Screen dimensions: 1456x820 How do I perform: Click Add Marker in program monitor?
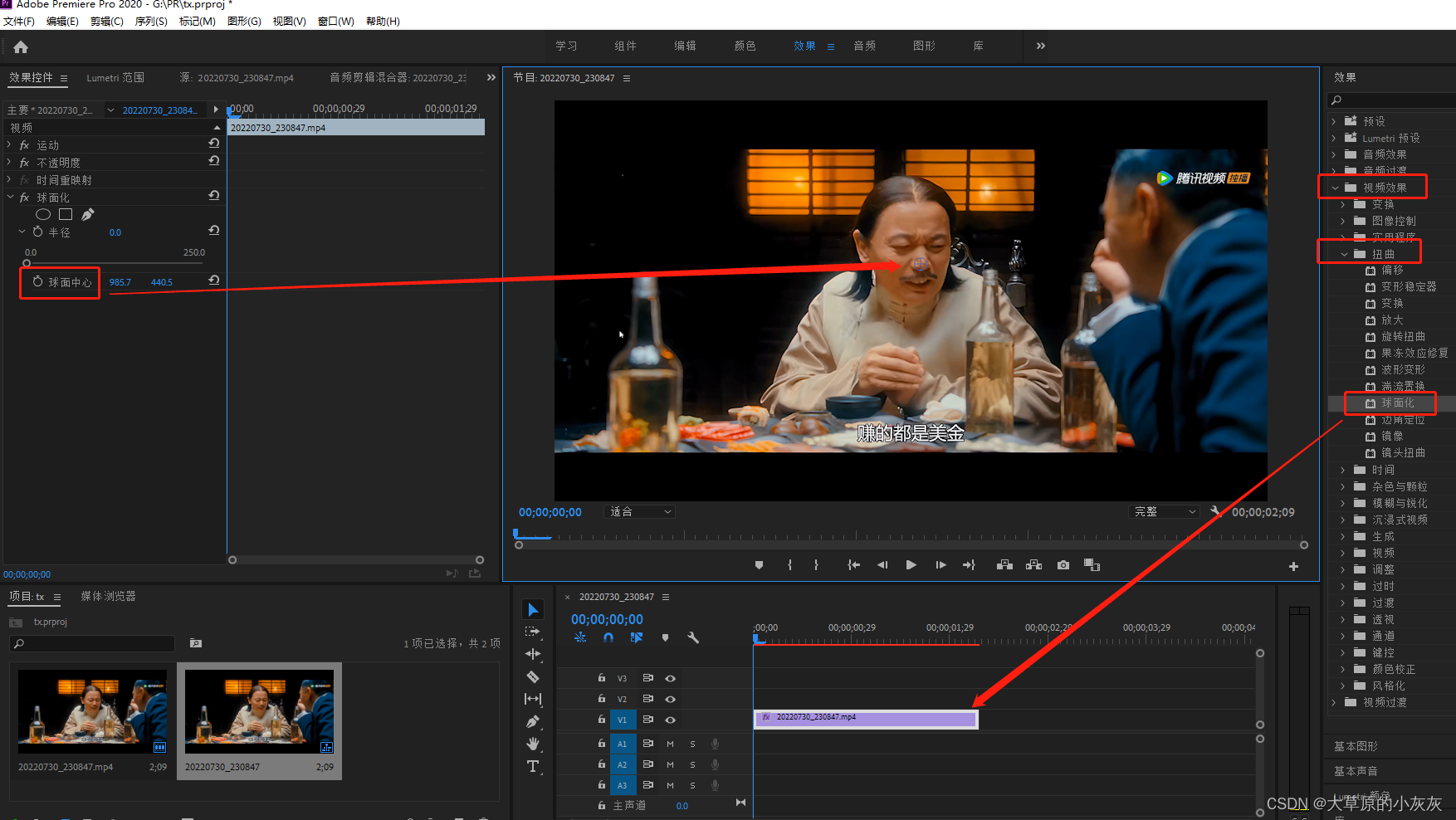pyautogui.click(x=759, y=565)
